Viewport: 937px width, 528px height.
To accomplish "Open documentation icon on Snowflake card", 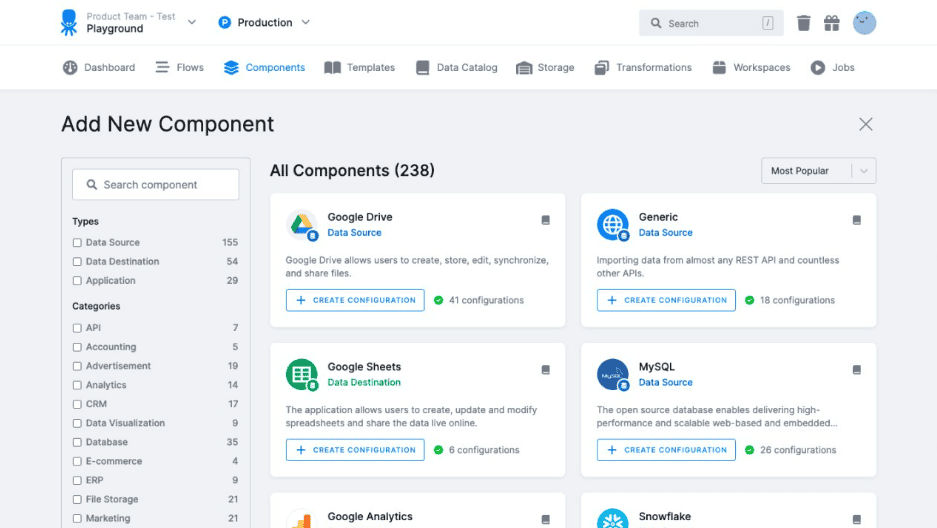I will point(857,520).
